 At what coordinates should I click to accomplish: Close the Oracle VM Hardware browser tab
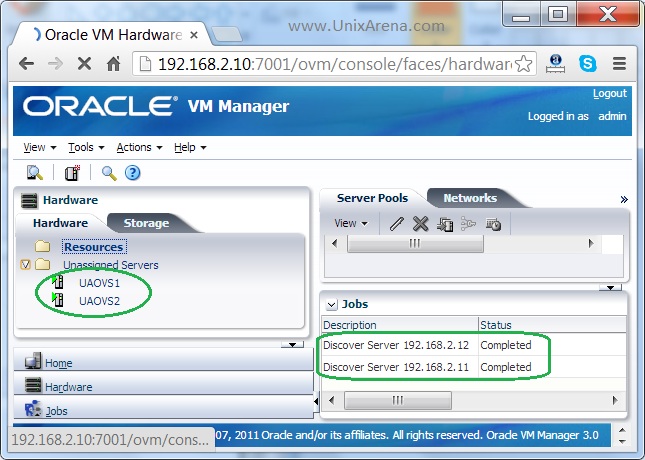coord(194,35)
